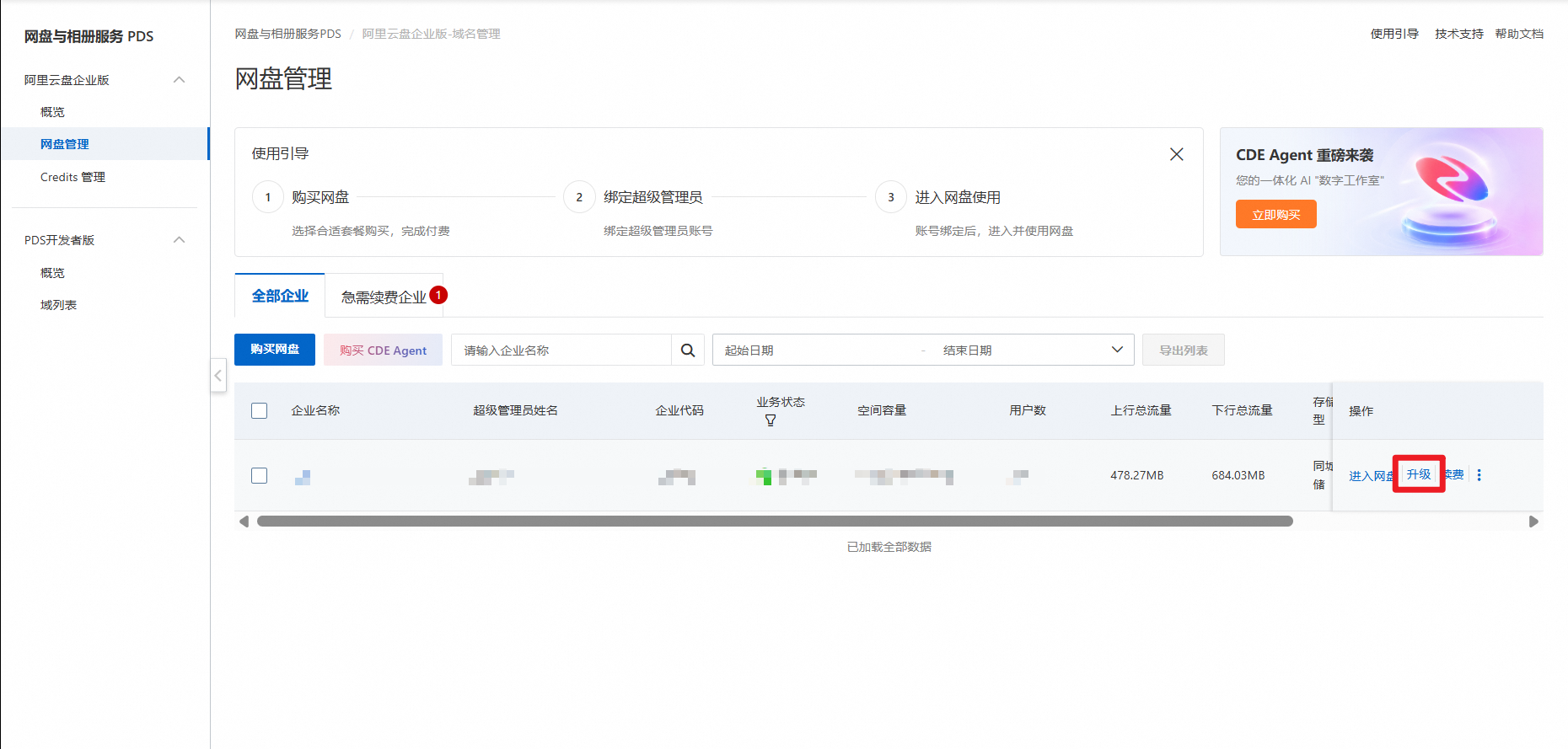Click the 升级 link in the row

coord(1419,474)
